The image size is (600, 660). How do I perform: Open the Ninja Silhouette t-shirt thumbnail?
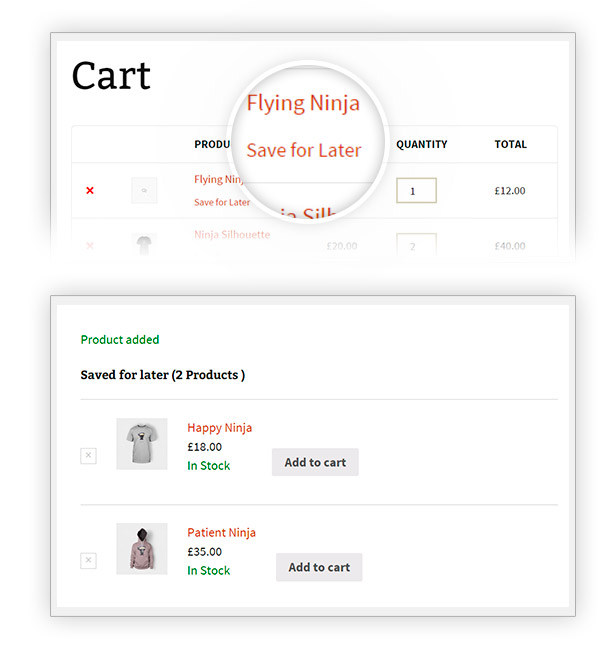click(144, 245)
